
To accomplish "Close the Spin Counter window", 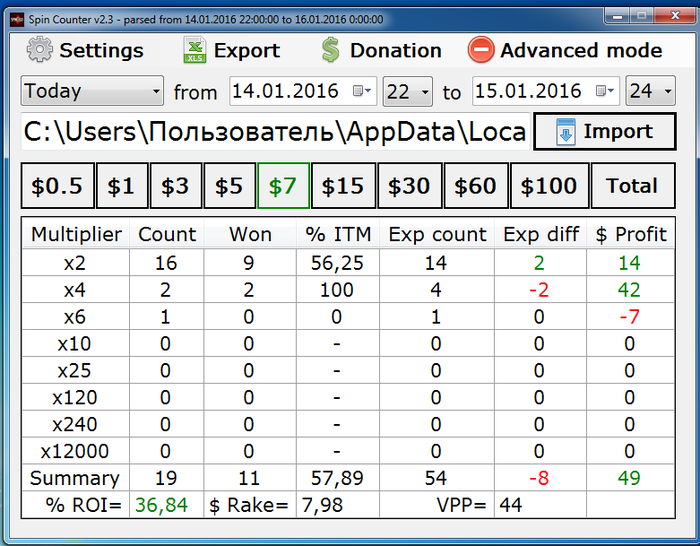I will [x=675, y=16].
